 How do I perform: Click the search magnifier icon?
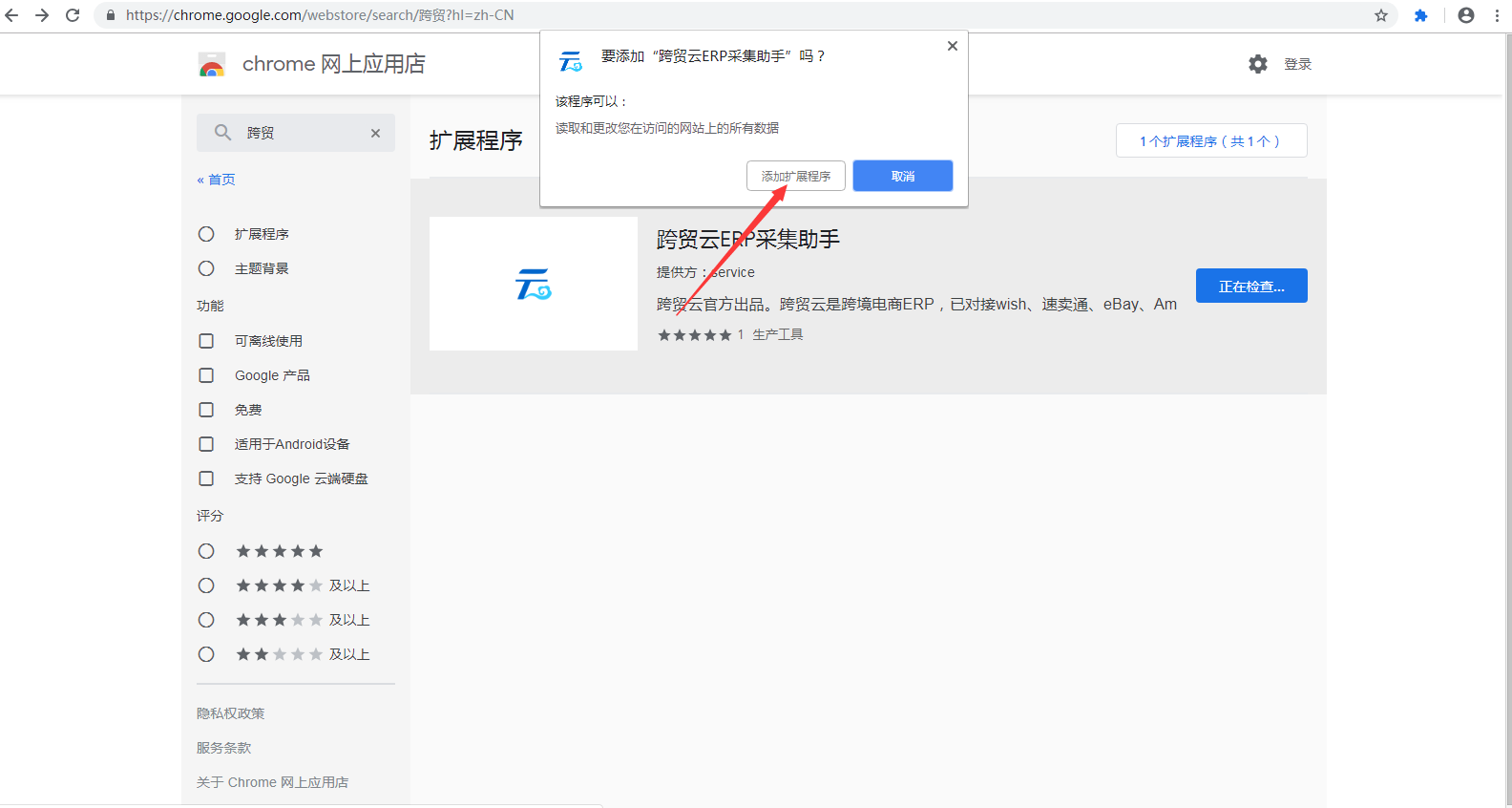pos(222,133)
